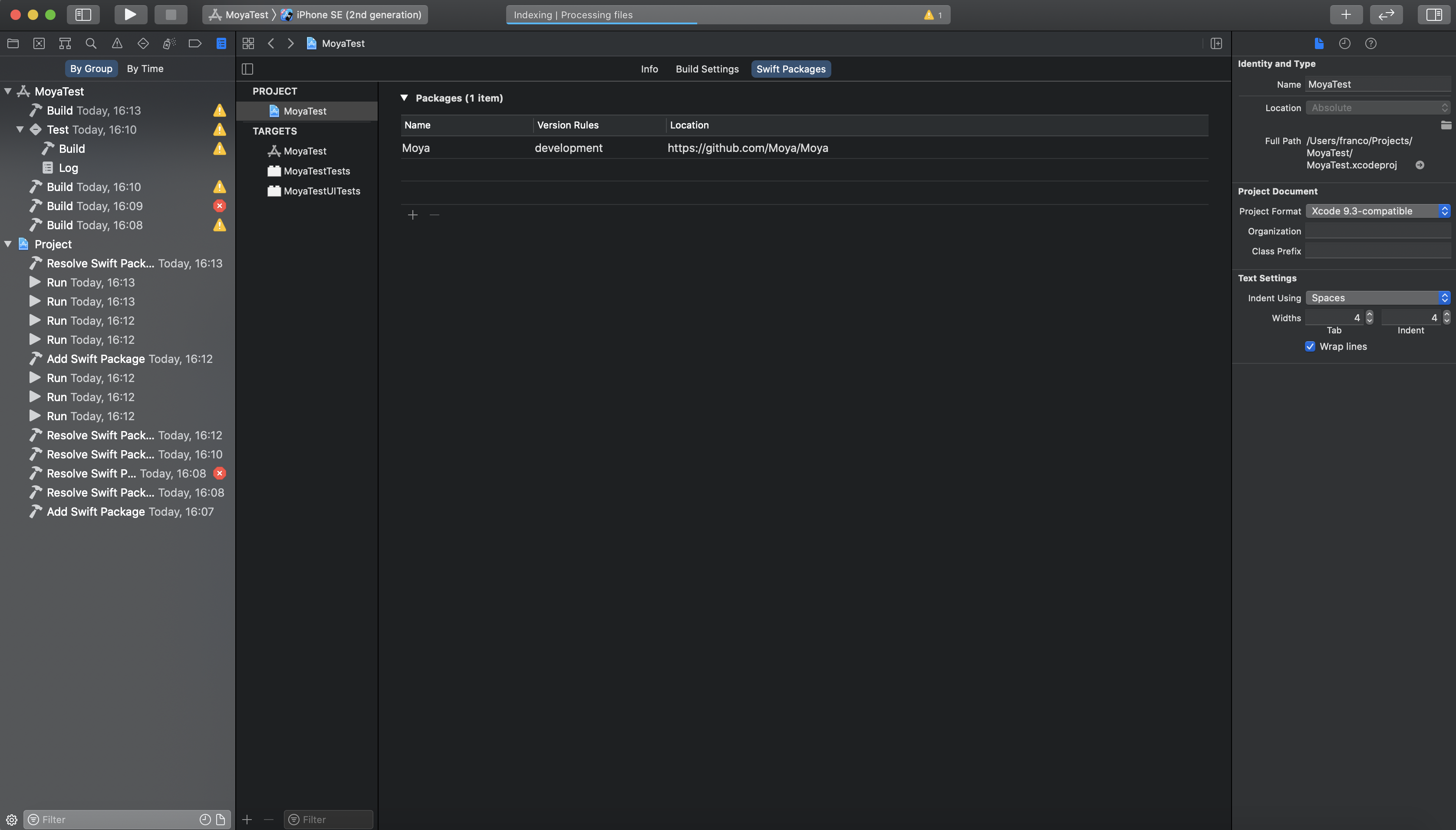Click the indexing progress activity bar
The width and height of the screenshot is (1456, 830).
click(x=728, y=15)
